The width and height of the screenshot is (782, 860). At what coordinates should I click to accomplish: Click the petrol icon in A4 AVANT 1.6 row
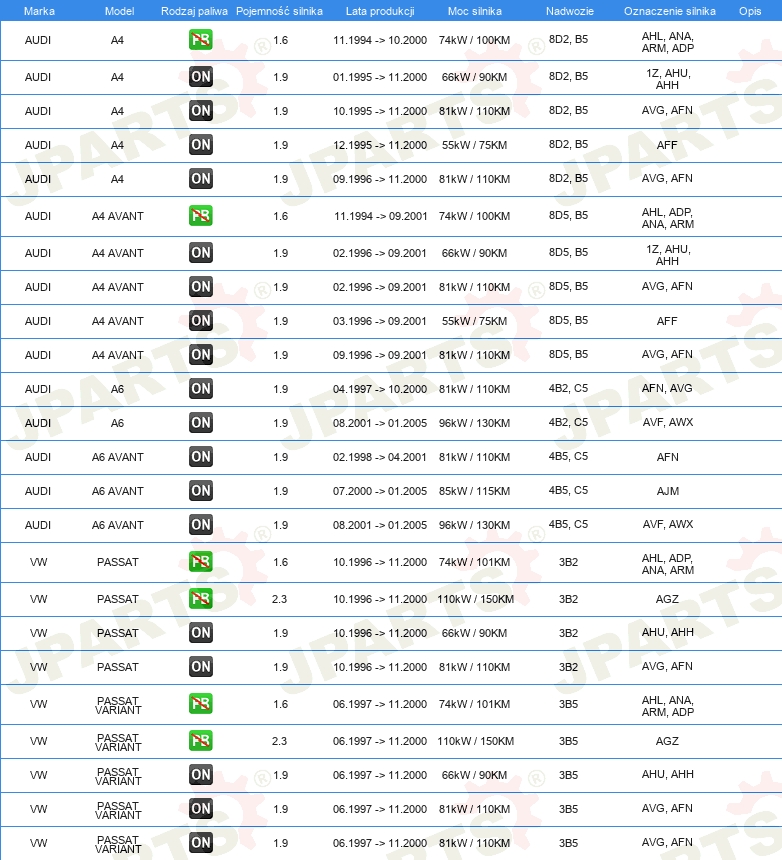pyautogui.click(x=201, y=216)
